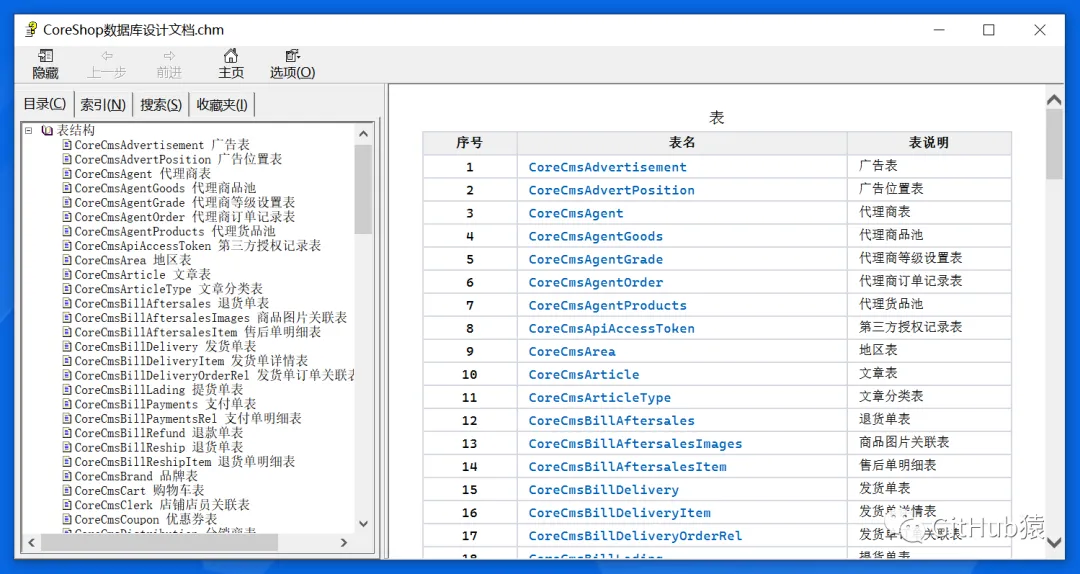Select CoreCmsBillReshipItem 退货单明细表 in tree
The width and height of the screenshot is (1080, 574).
(x=185, y=462)
